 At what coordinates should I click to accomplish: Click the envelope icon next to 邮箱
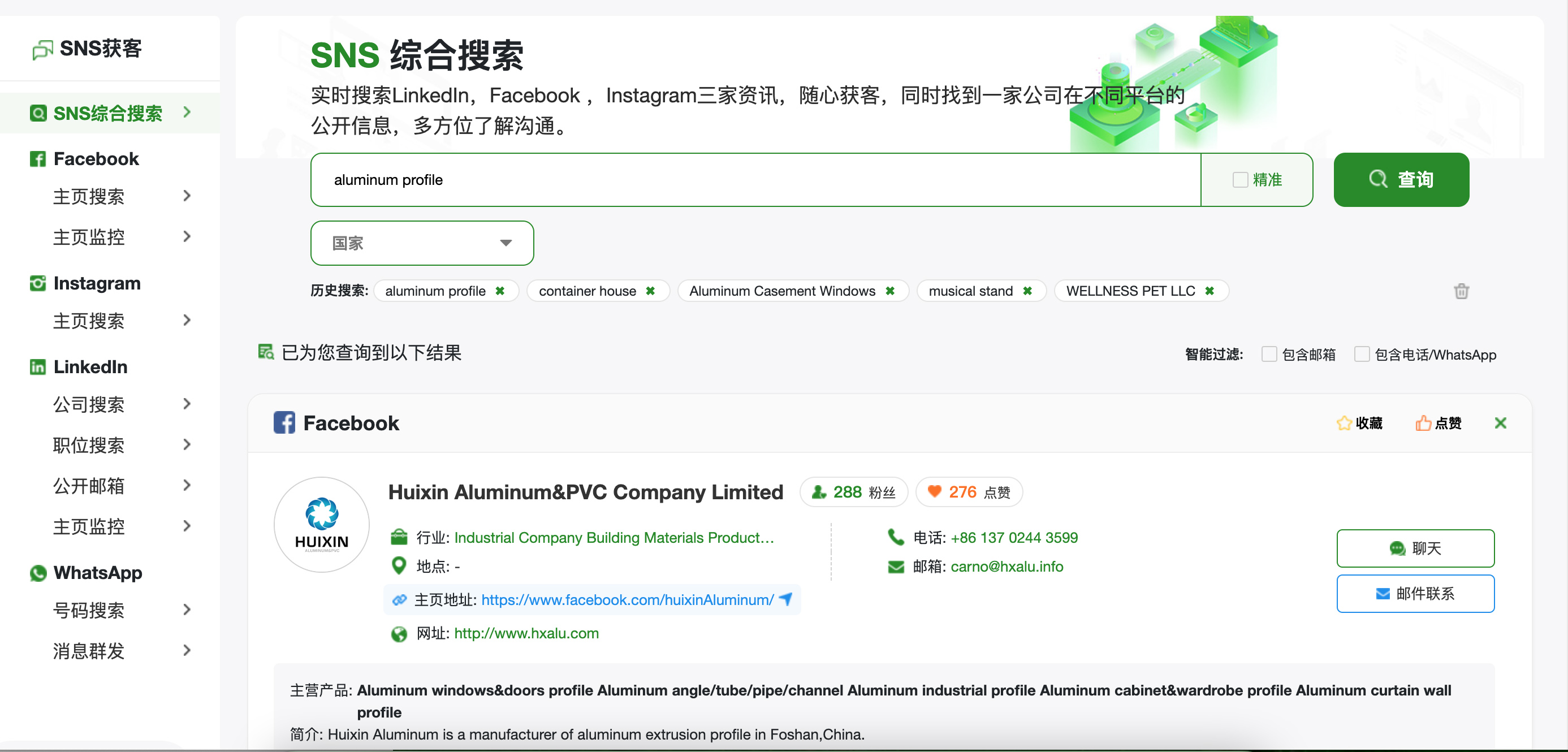[x=896, y=567]
